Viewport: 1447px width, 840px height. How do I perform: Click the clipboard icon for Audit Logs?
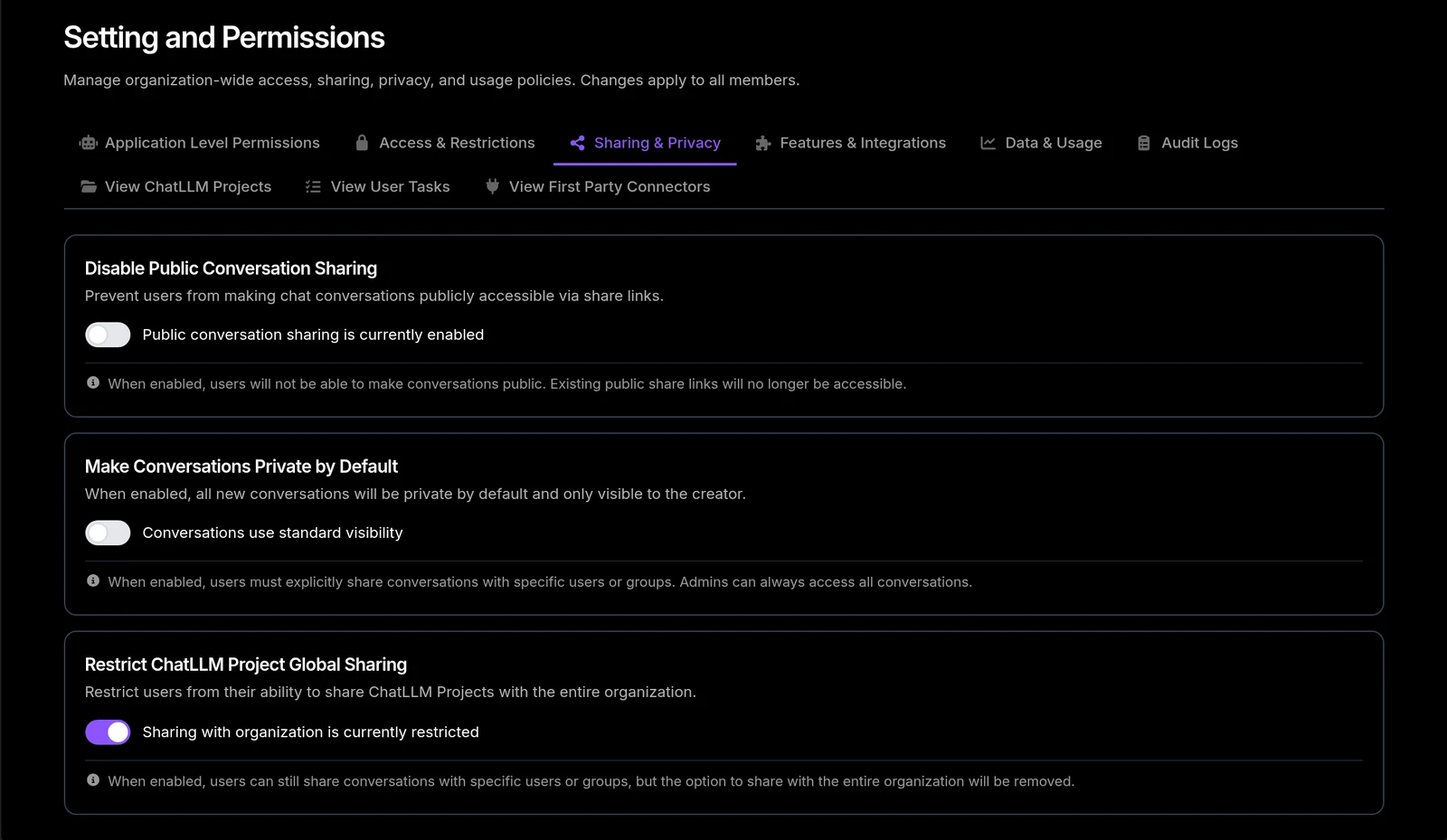pos(1144,143)
